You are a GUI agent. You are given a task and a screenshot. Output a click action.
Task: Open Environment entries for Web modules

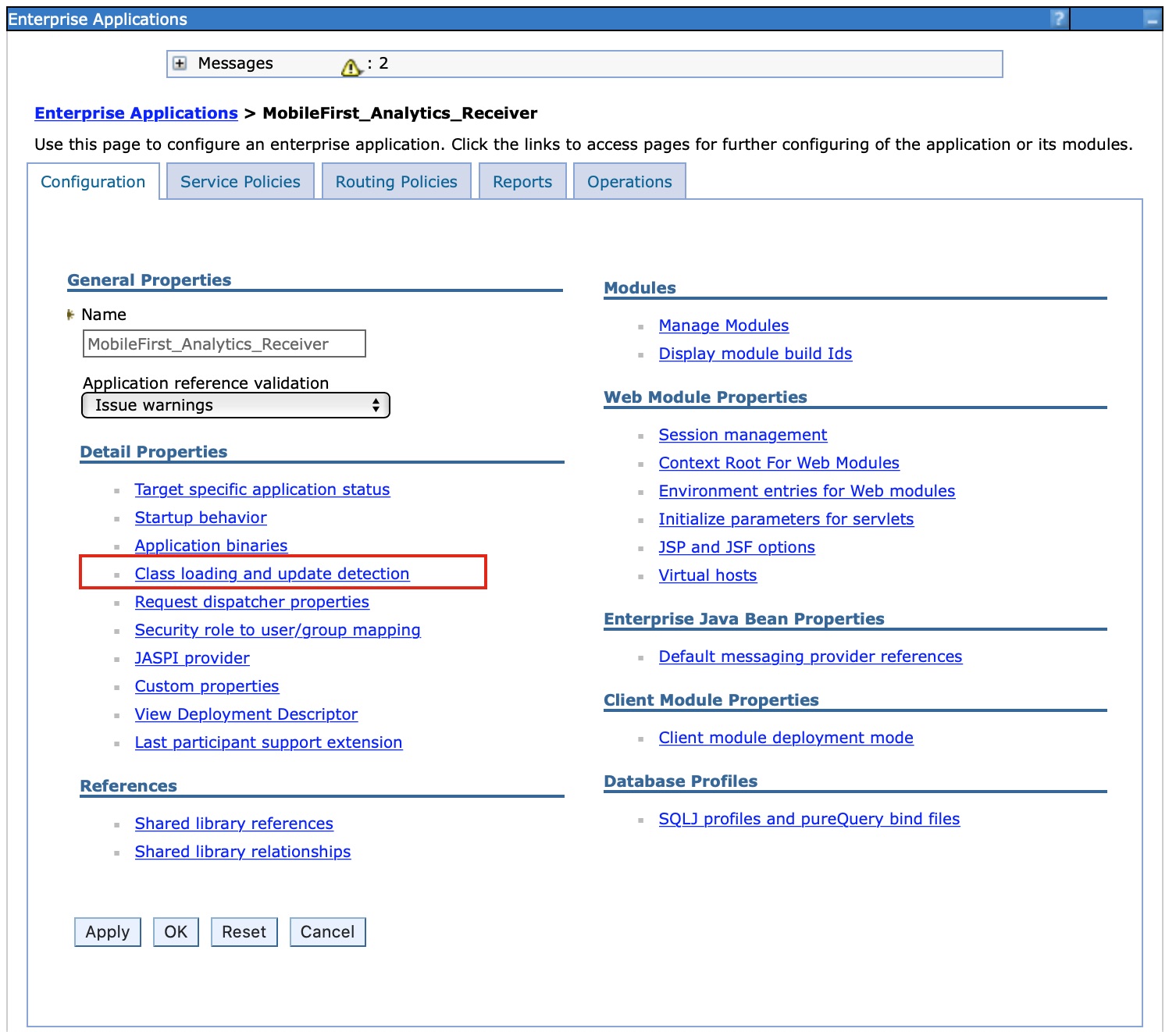807,491
